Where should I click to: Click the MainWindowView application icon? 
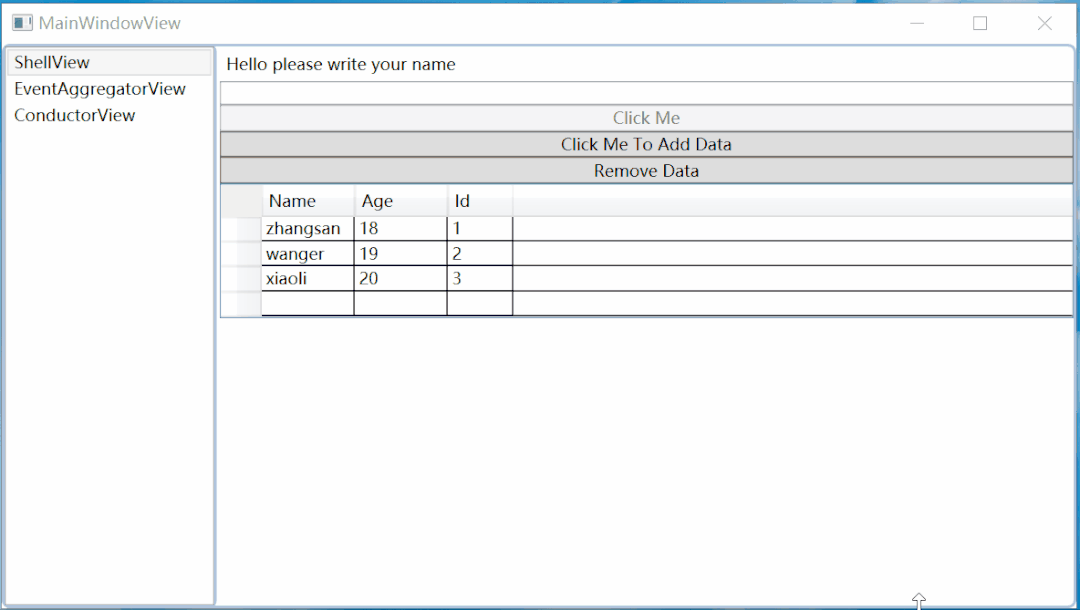click(20, 21)
